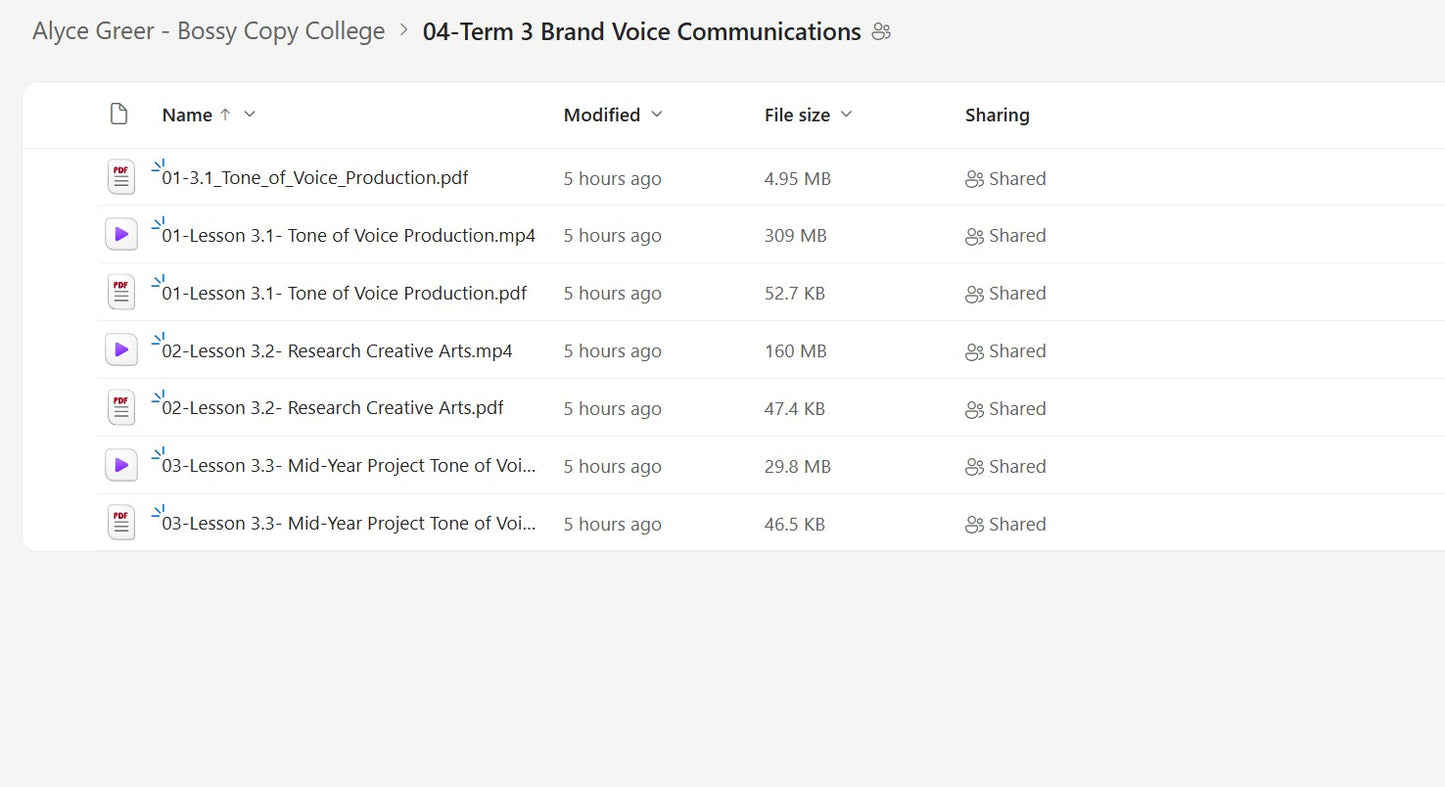The width and height of the screenshot is (1445, 787).
Task: Click the PDF icon on the last row
Action: (120, 522)
